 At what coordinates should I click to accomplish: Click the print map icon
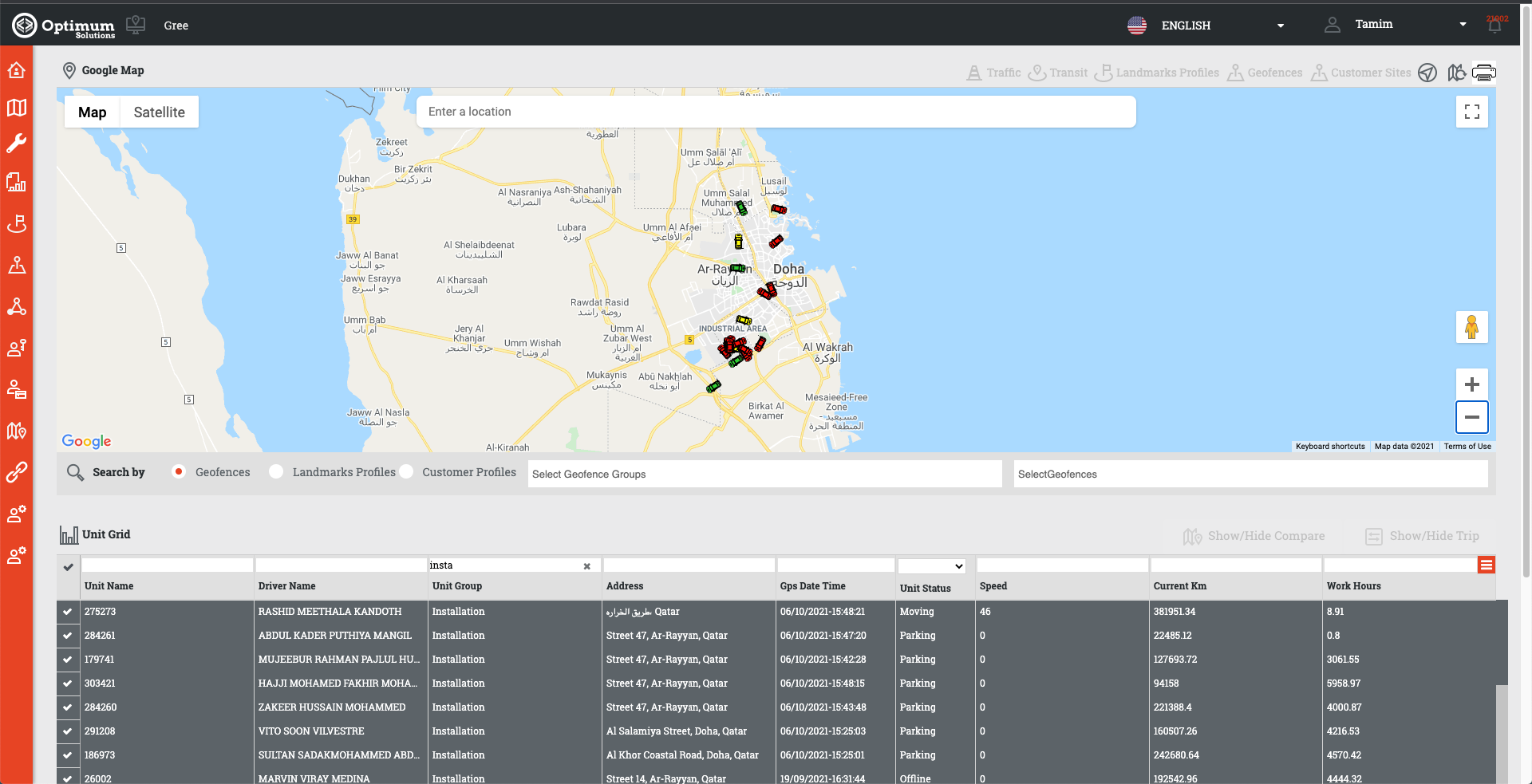tap(1484, 73)
